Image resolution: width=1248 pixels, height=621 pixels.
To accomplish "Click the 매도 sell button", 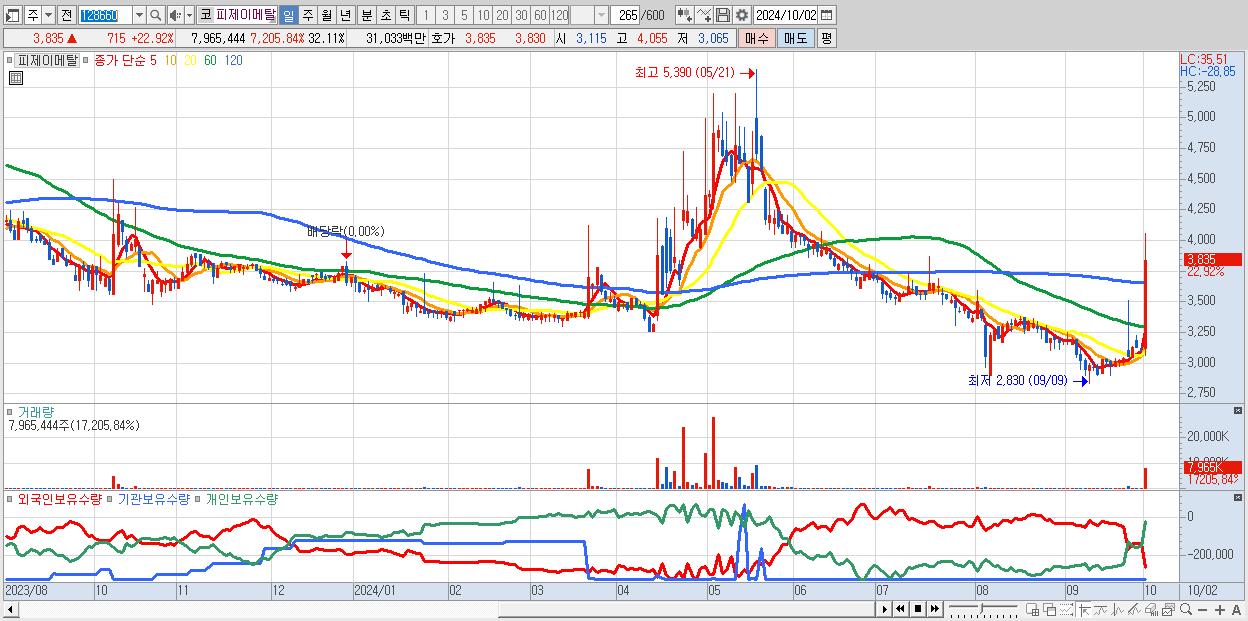I will [796, 38].
